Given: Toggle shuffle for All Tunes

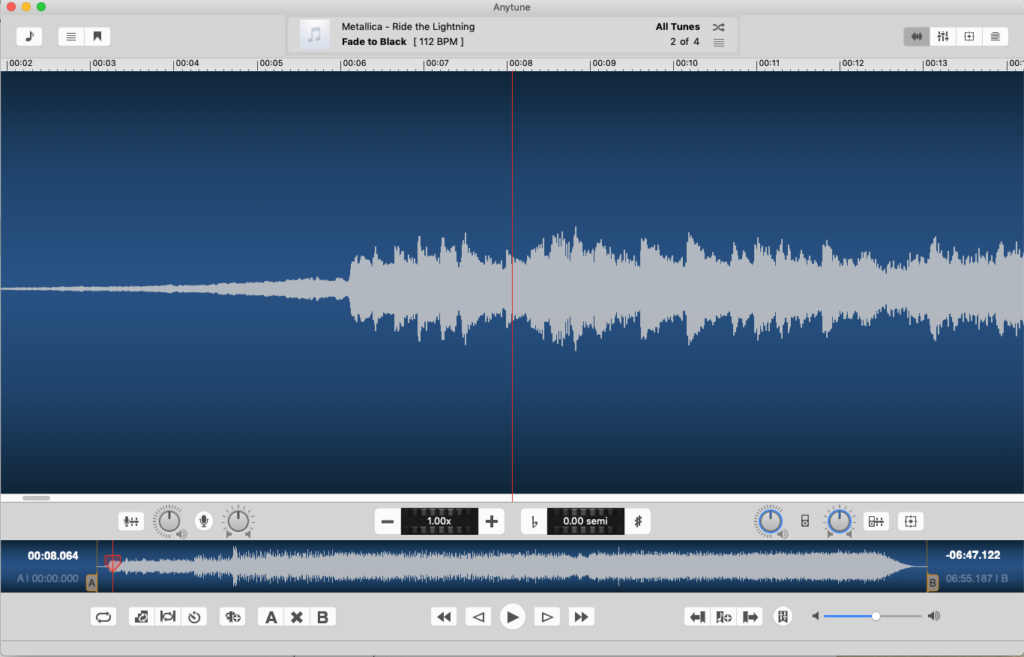Looking at the screenshot, I should [718, 27].
